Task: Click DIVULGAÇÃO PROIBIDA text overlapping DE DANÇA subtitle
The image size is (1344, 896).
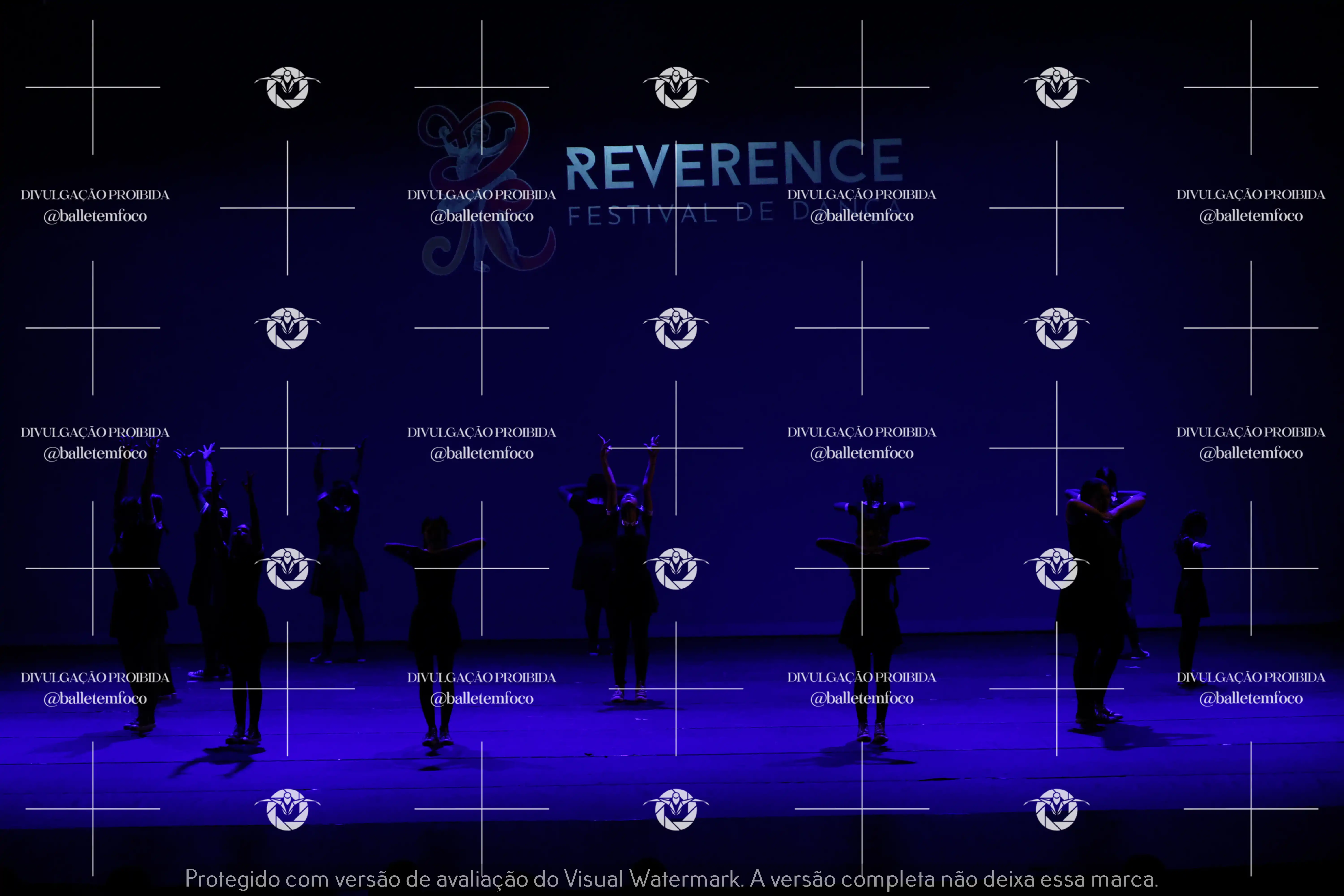Action: pos(862,195)
